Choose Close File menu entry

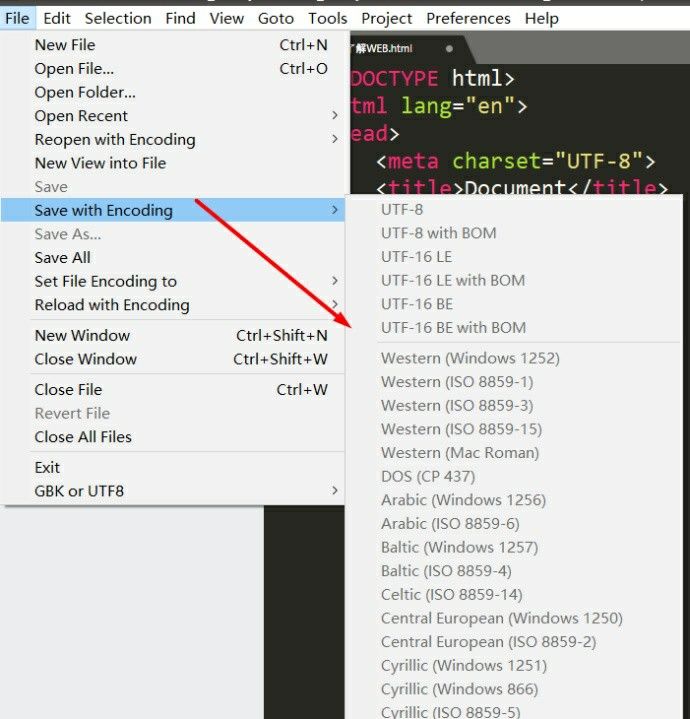point(172,390)
